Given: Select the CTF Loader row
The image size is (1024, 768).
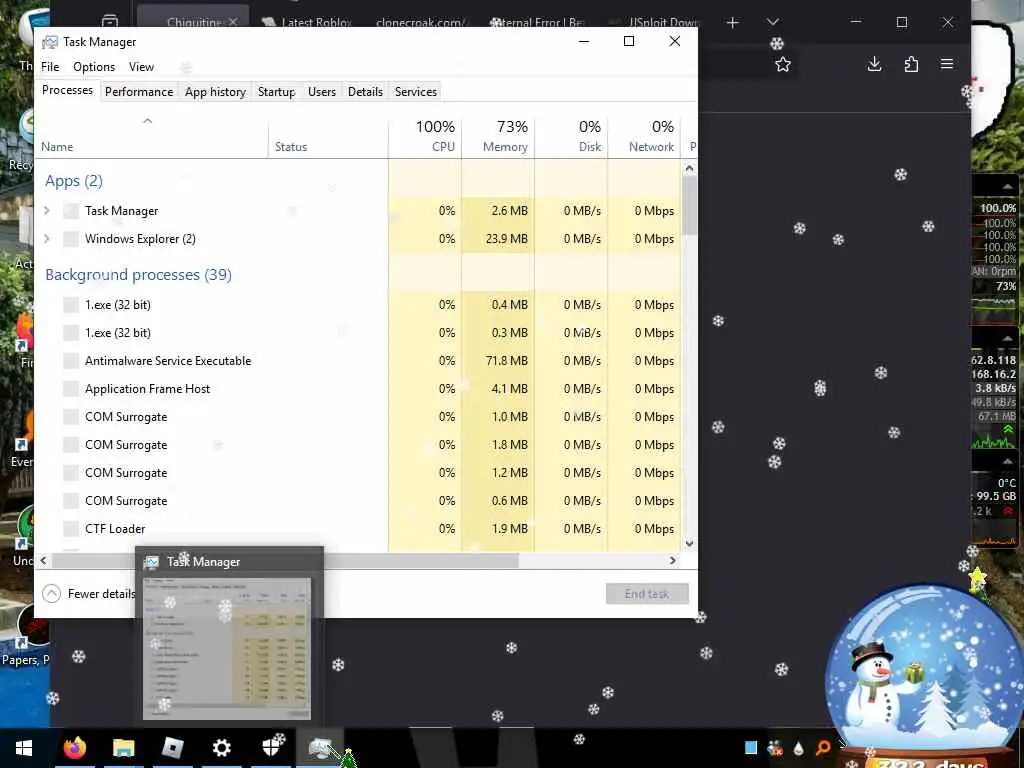Looking at the screenshot, I should [358, 528].
